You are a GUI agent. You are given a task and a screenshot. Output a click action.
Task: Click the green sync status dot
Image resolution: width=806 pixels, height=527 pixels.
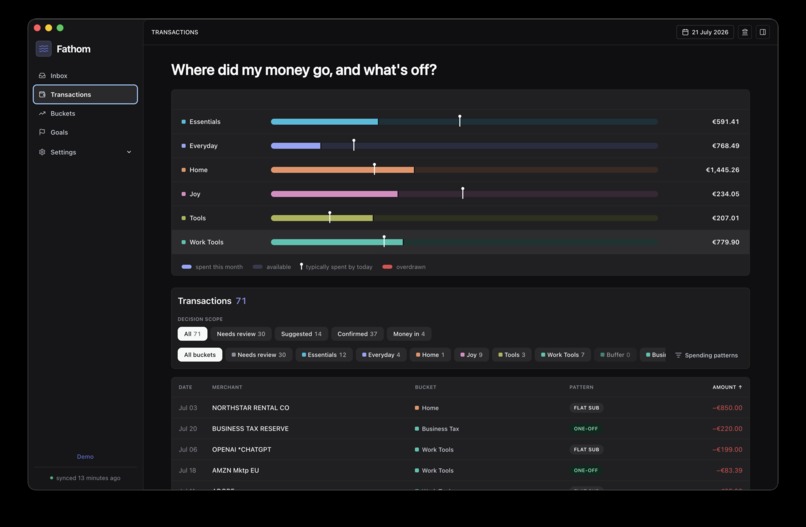pyautogui.click(x=51, y=478)
